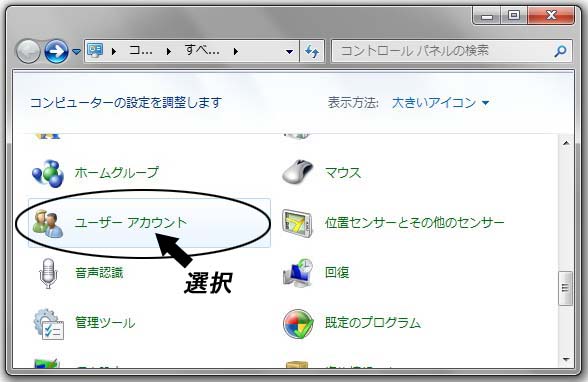Open the address bar history dropdown arrow

pyautogui.click(x=290, y=51)
